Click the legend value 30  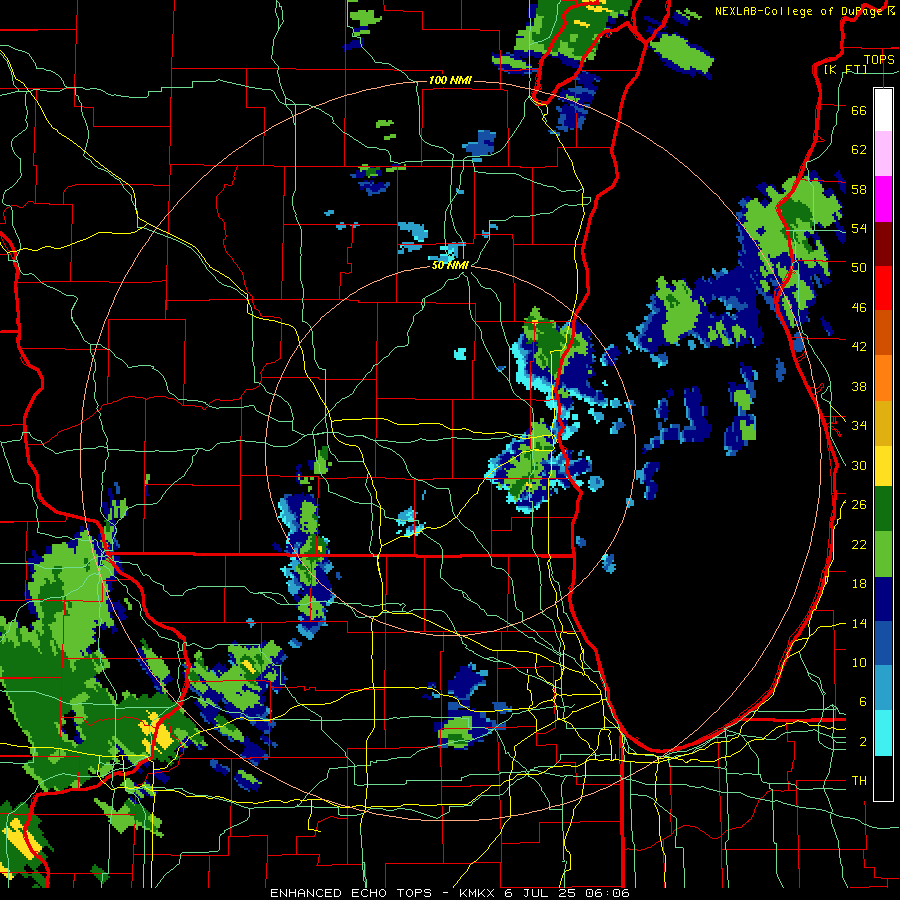coord(859,465)
